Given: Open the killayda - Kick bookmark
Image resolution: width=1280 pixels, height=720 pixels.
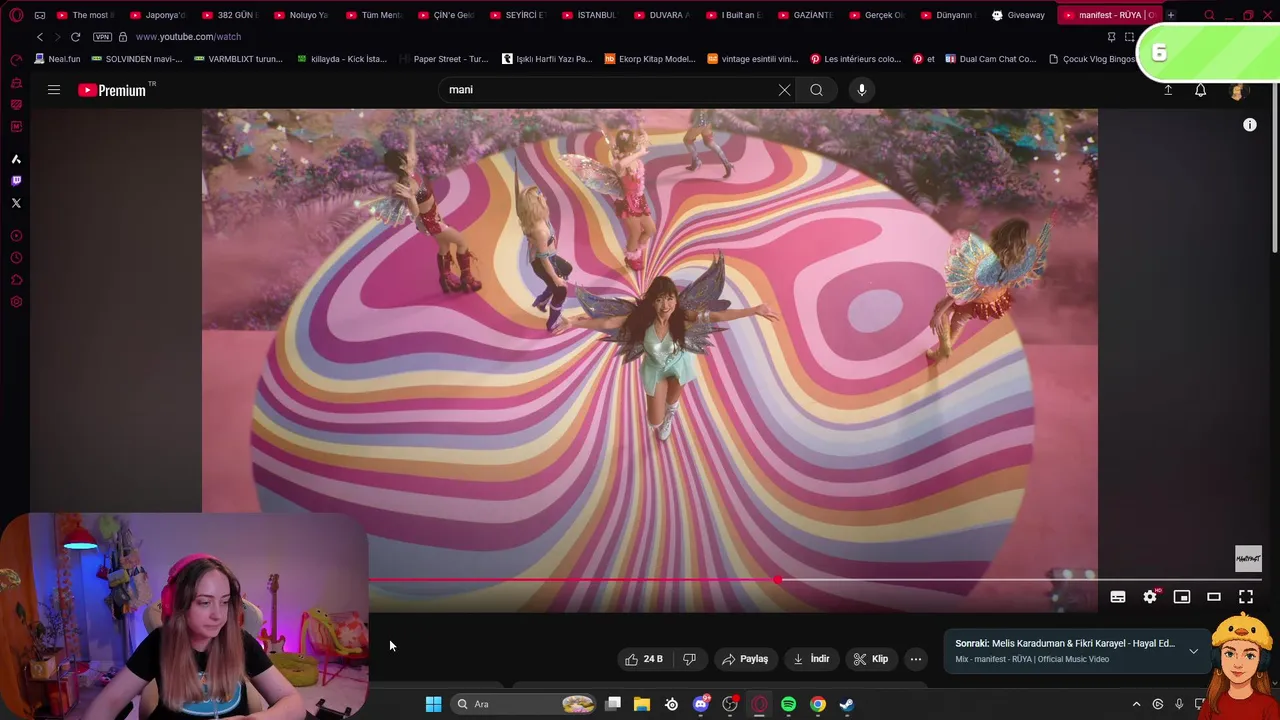Looking at the screenshot, I should [x=342, y=59].
